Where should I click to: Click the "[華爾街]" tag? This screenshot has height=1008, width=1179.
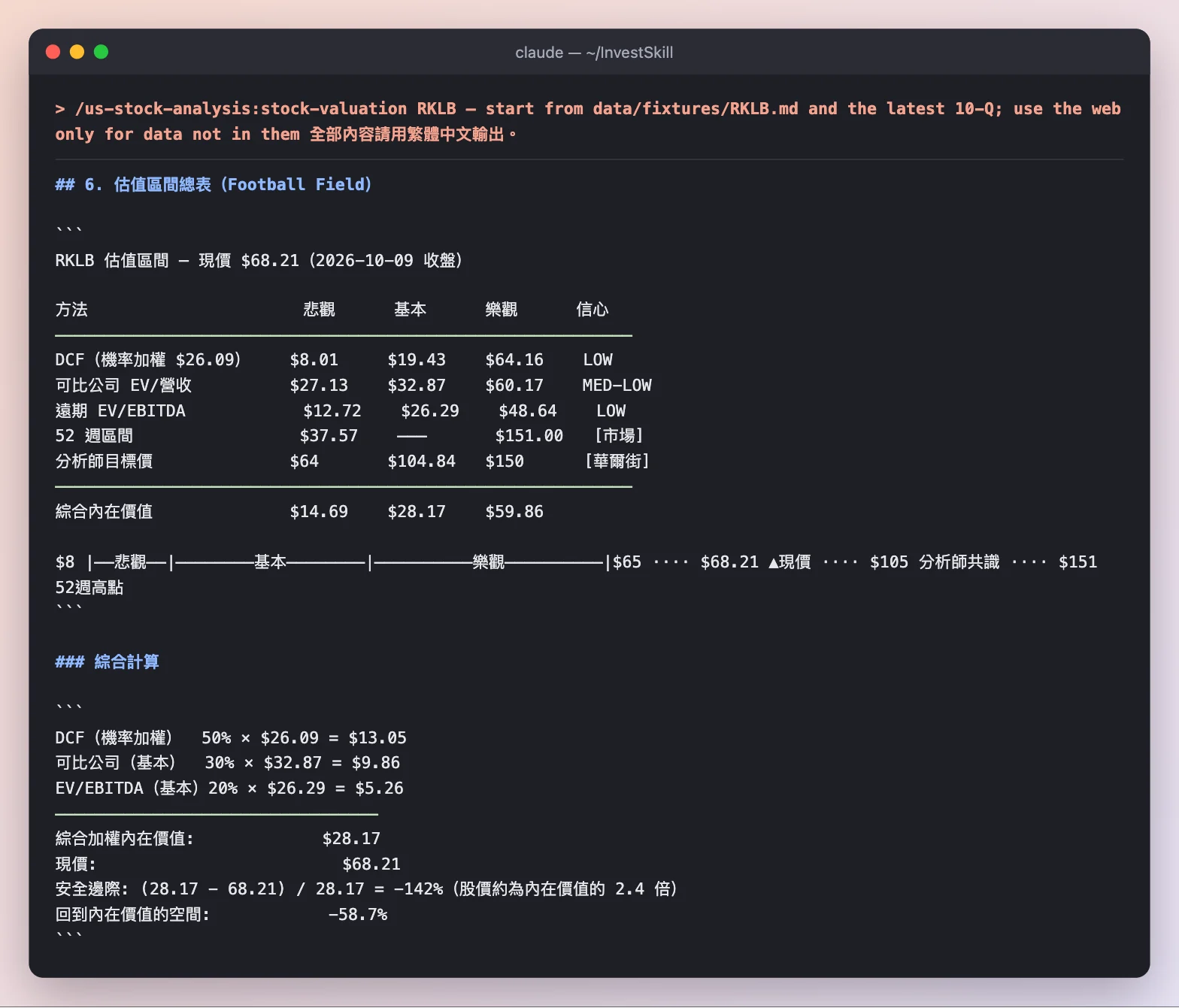617,462
